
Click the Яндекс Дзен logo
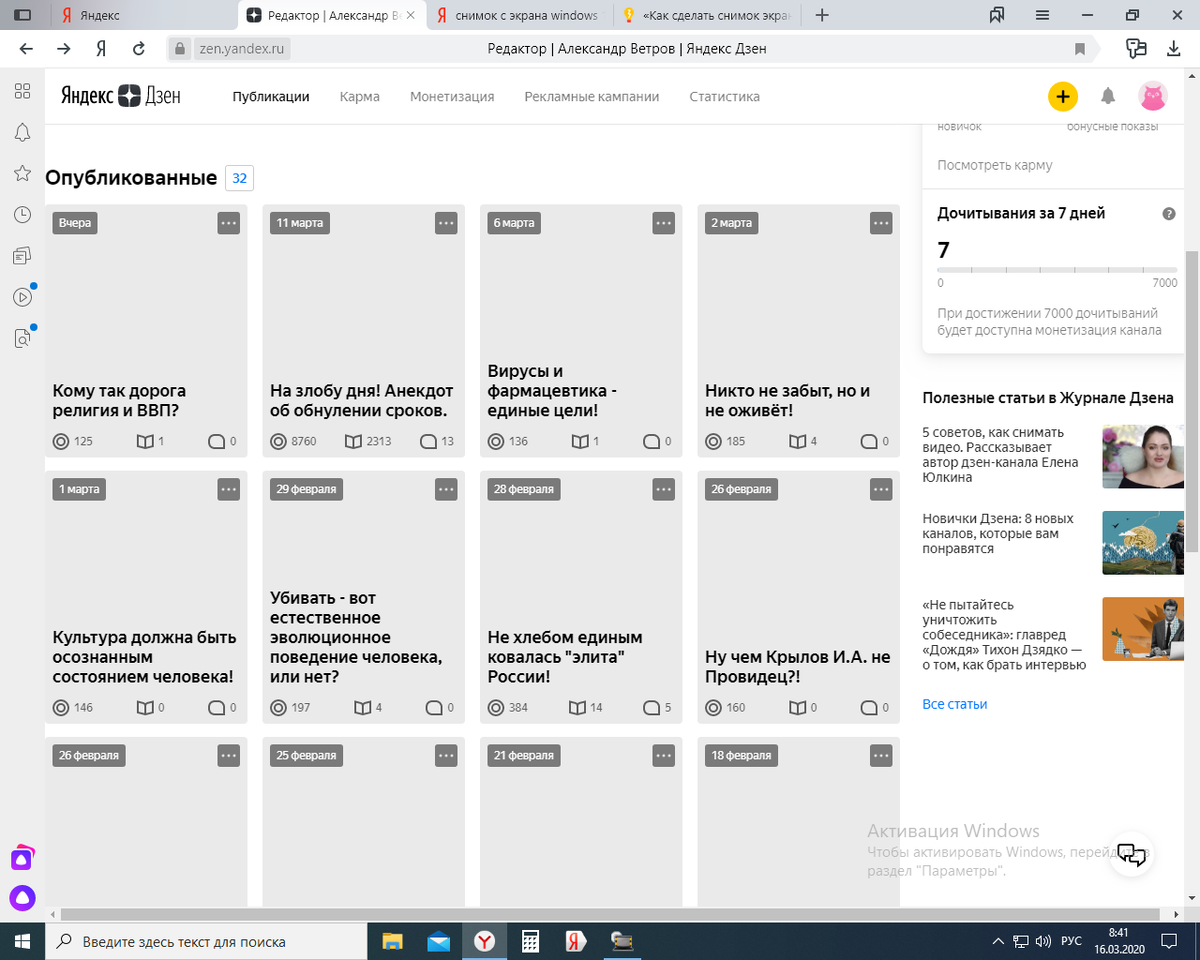121,96
